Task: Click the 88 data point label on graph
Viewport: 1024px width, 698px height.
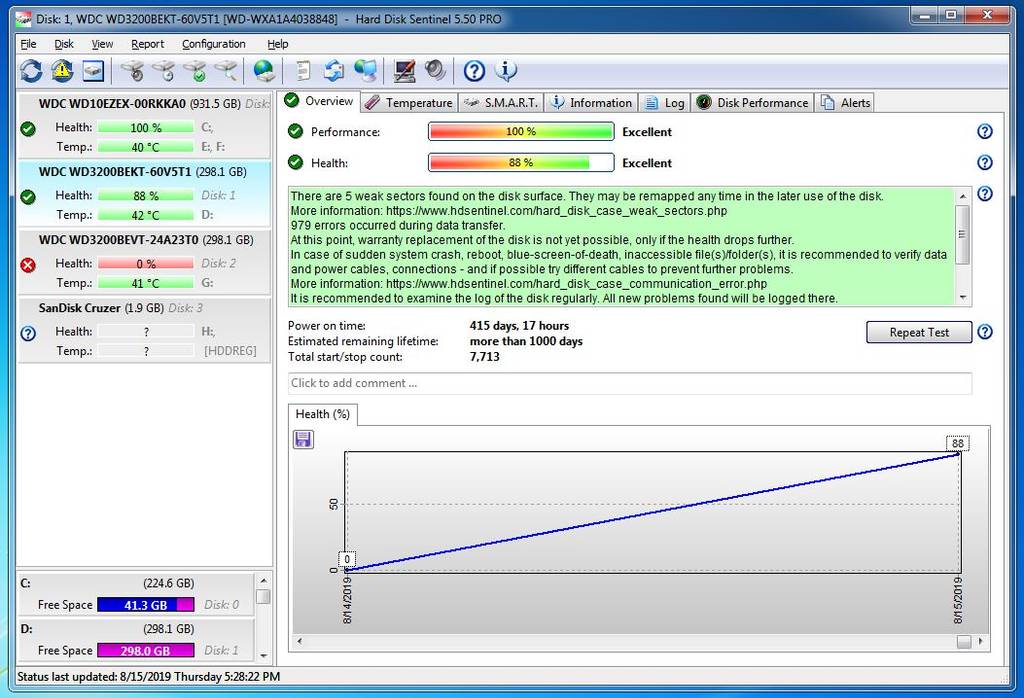Action: [x=957, y=443]
